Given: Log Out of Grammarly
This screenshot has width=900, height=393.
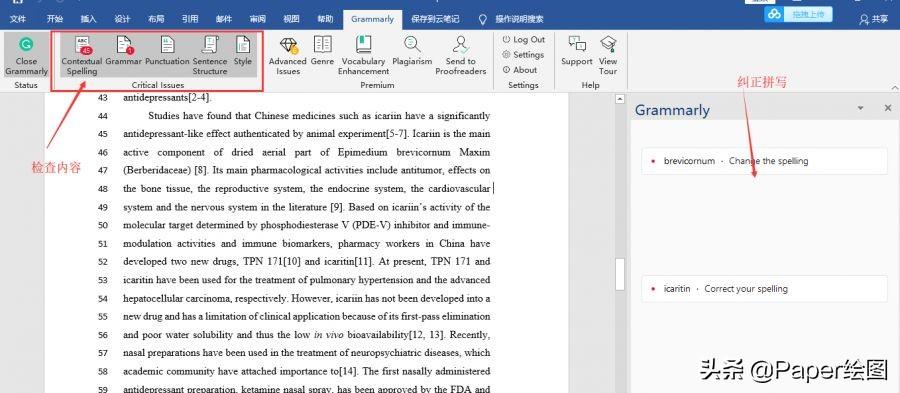Looking at the screenshot, I should (523, 40).
